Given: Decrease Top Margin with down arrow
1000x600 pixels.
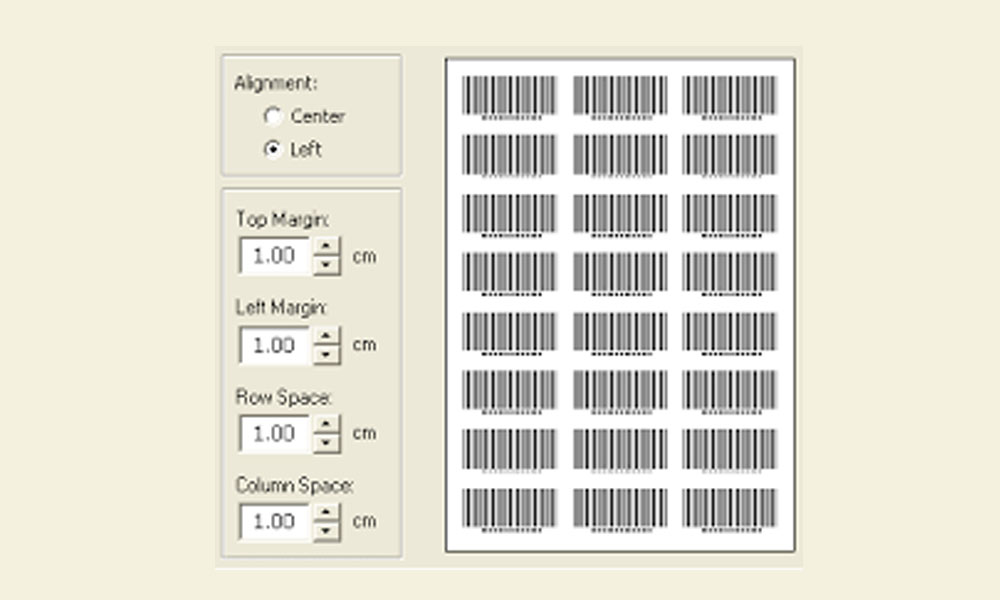Looking at the screenshot, I should pos(327,265).
